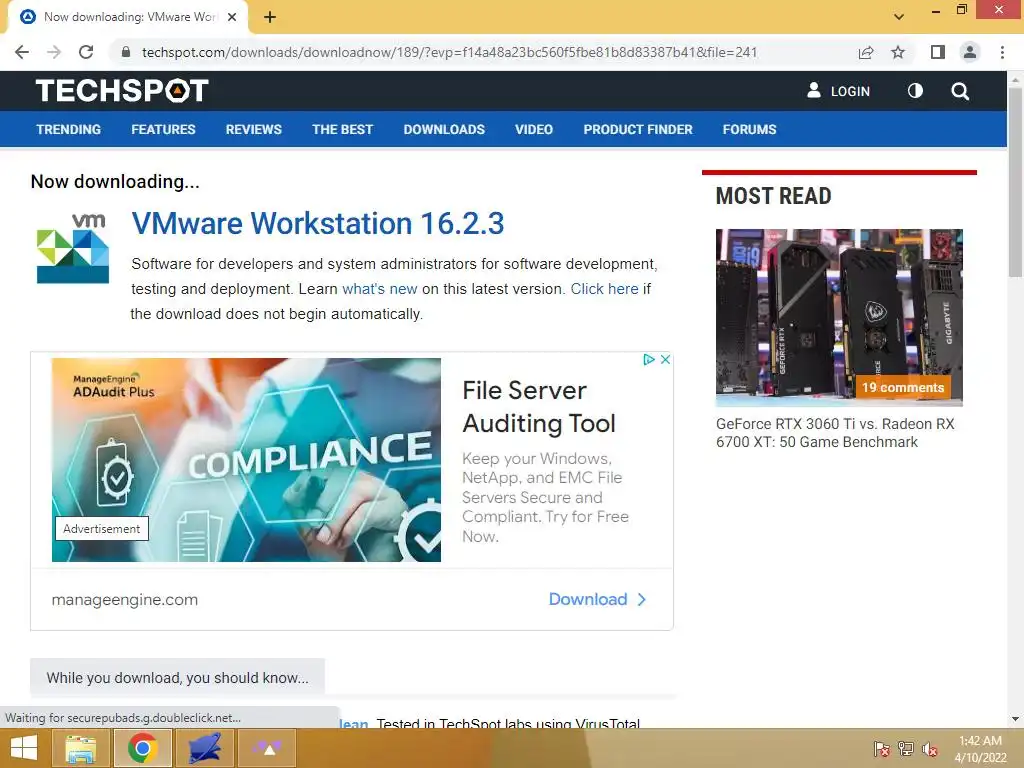The height and width of the screenshot is (768, 1024).
Task: Open the purple triangle app taskbar icon
Action: [x=266, y=748]
